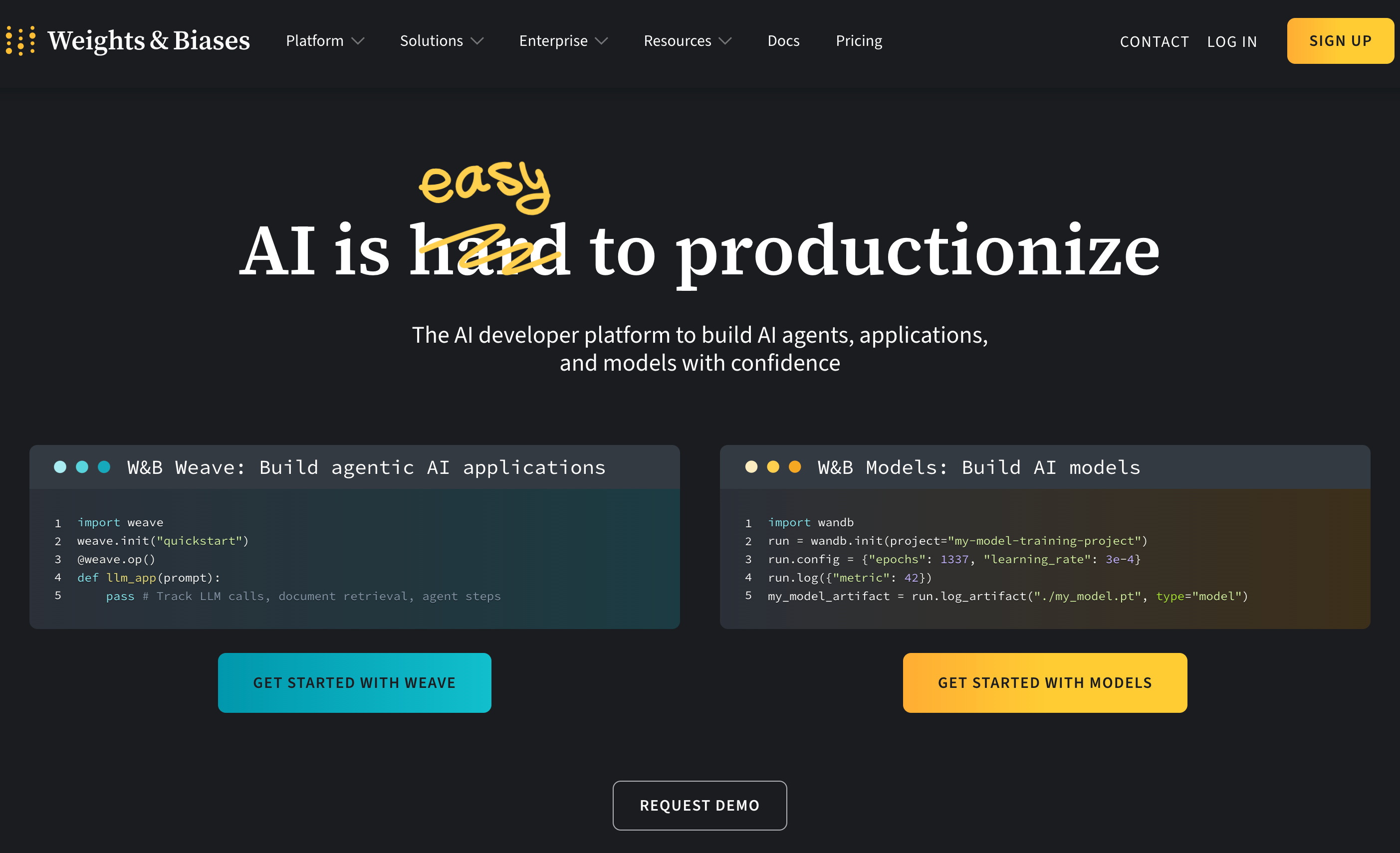Click the "W&B Weave: Build agentic AI applications" title

click(367, 467)
